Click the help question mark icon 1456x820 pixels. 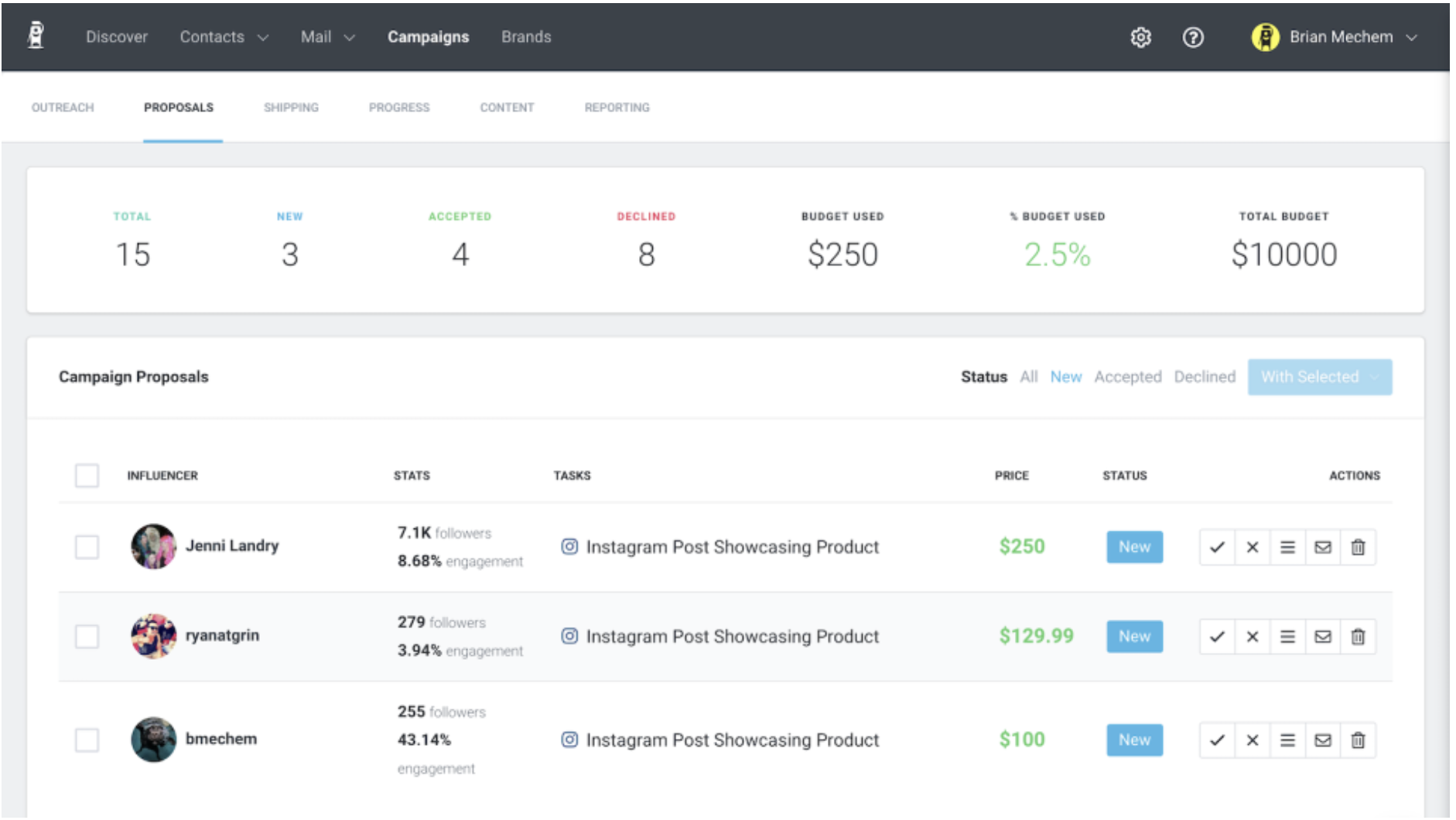[1193, 37]
